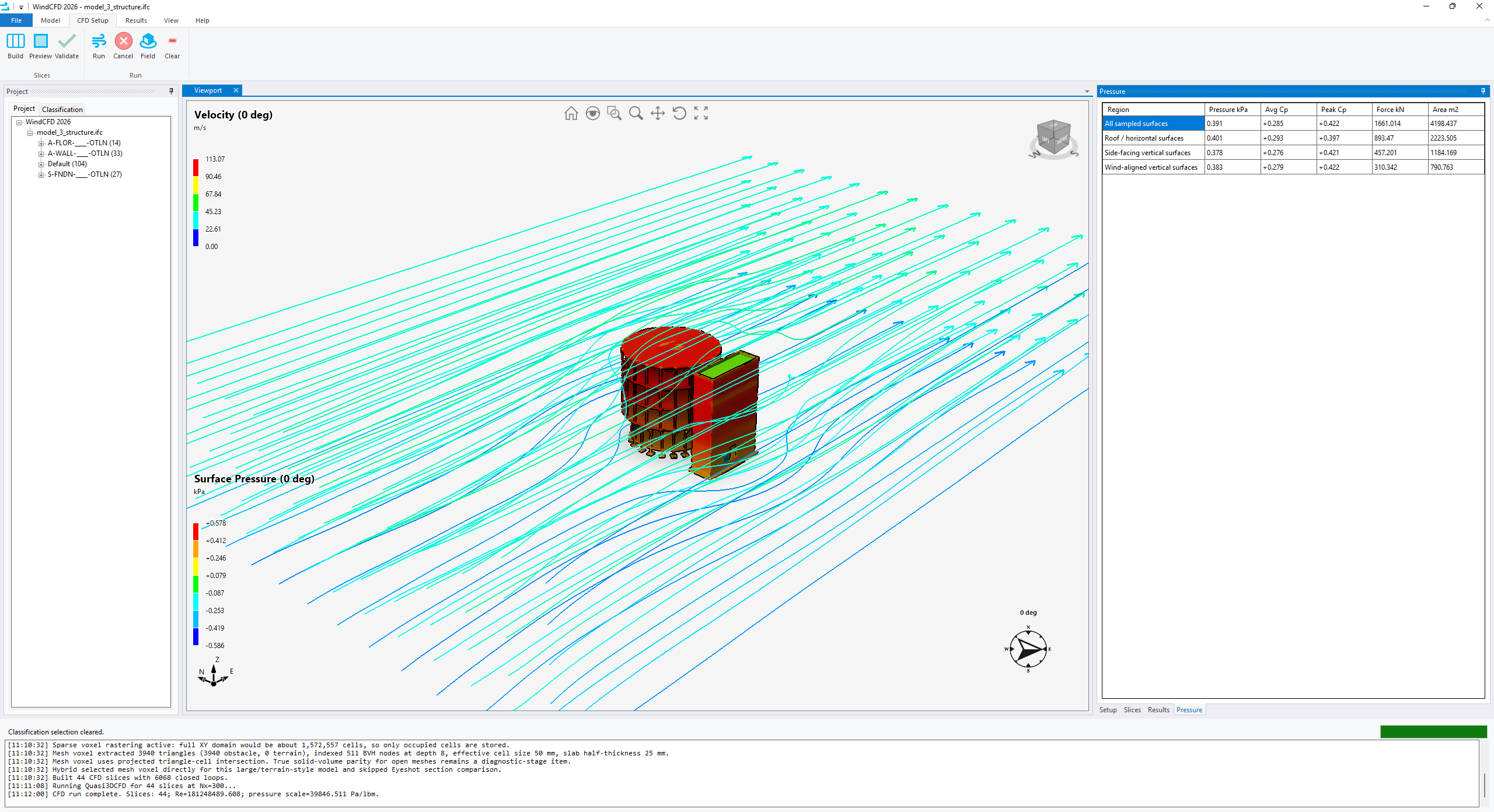The height and width of the screenshot is (812, 1494).
Task: Open the Results ribbon tab
Action: click(x=136, y=20)
